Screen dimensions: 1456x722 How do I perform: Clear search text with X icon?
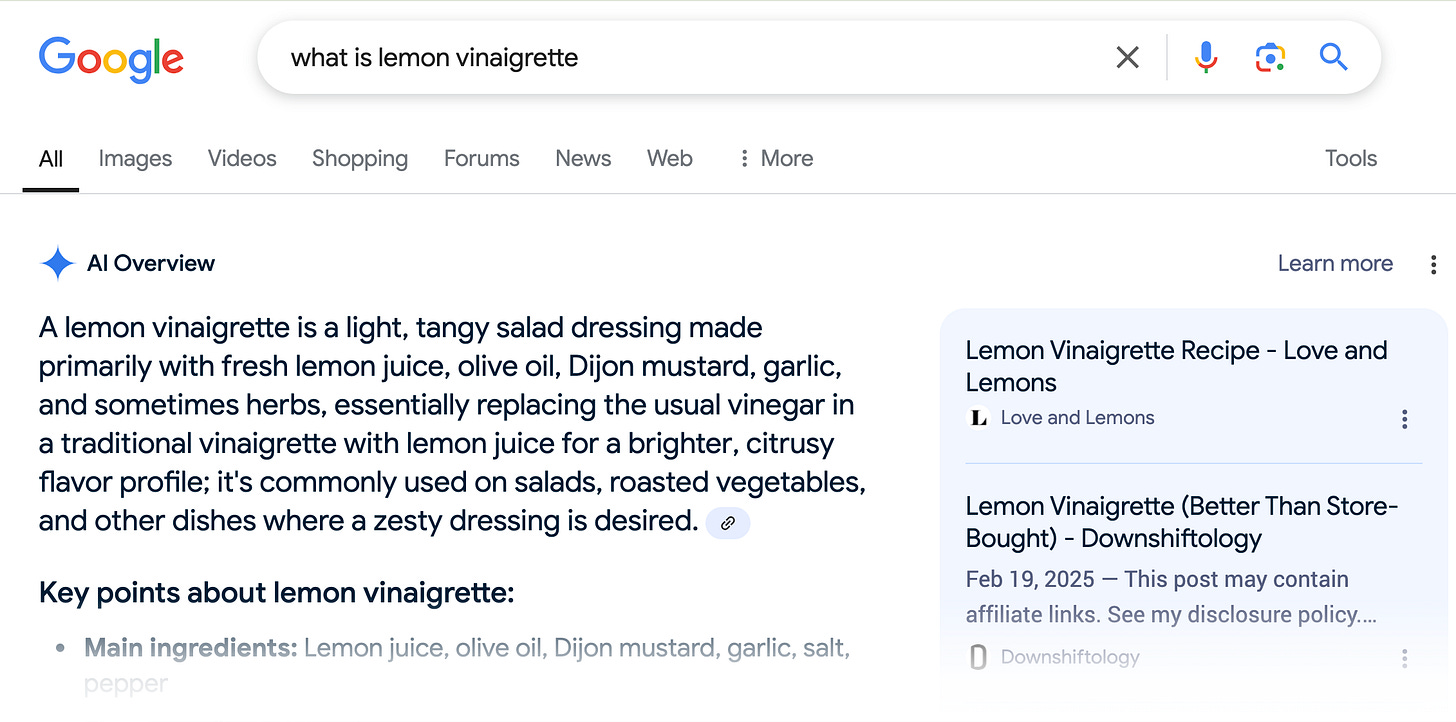1127,58
